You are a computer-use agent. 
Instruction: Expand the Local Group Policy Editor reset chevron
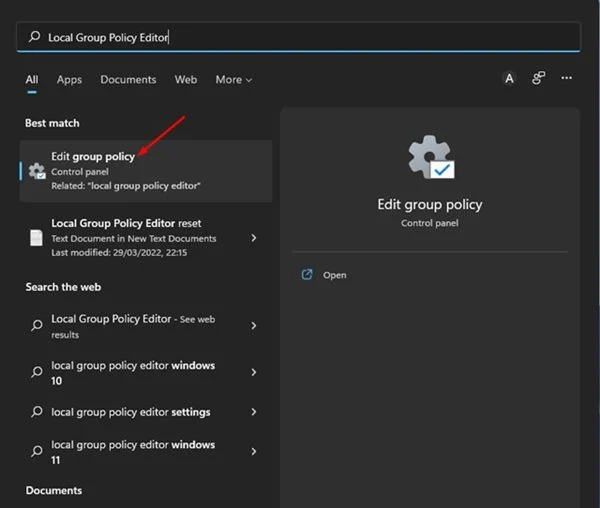tap(254, 238)
